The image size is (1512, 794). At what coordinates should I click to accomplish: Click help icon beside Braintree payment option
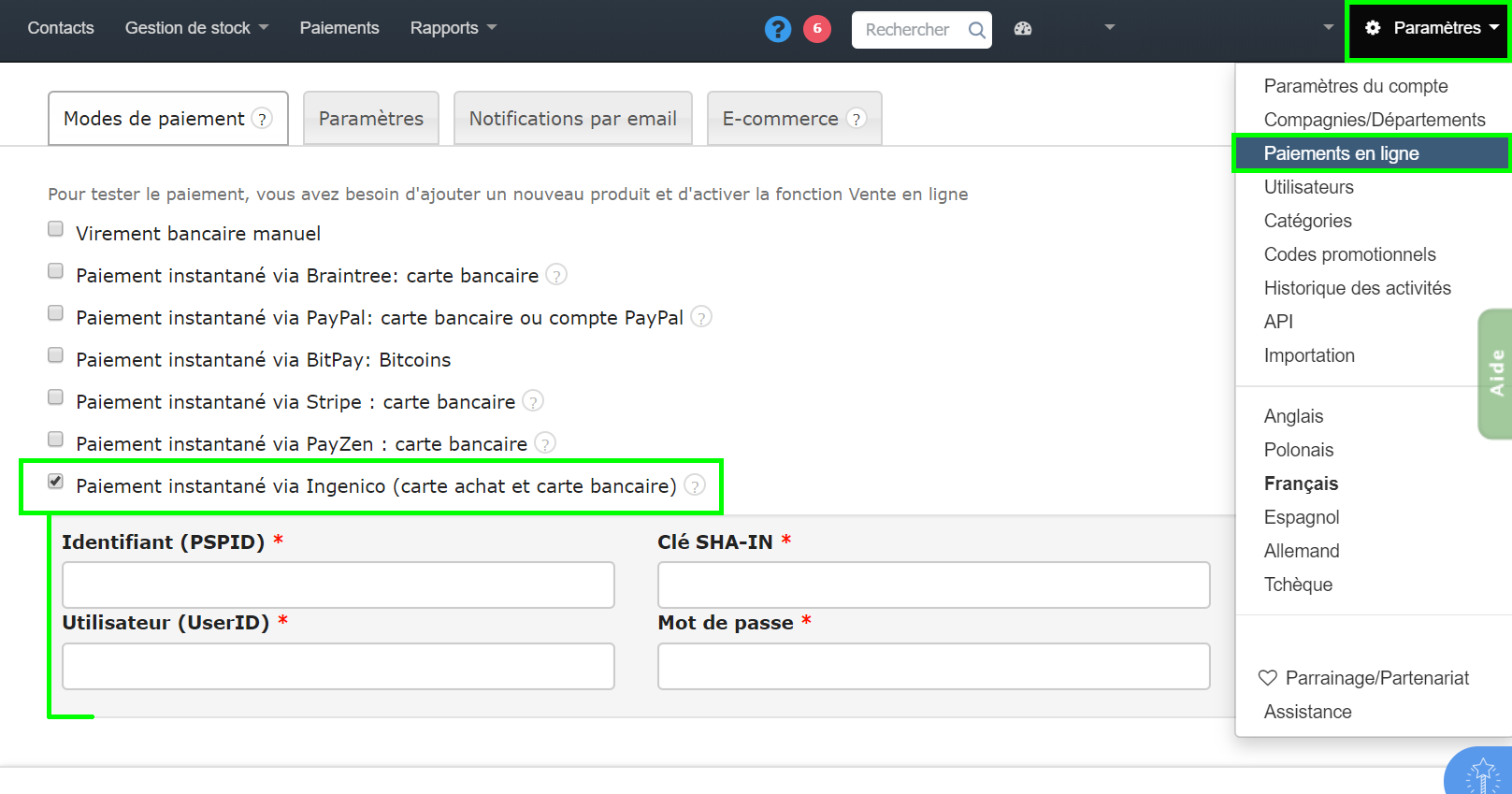coord(556,275)
